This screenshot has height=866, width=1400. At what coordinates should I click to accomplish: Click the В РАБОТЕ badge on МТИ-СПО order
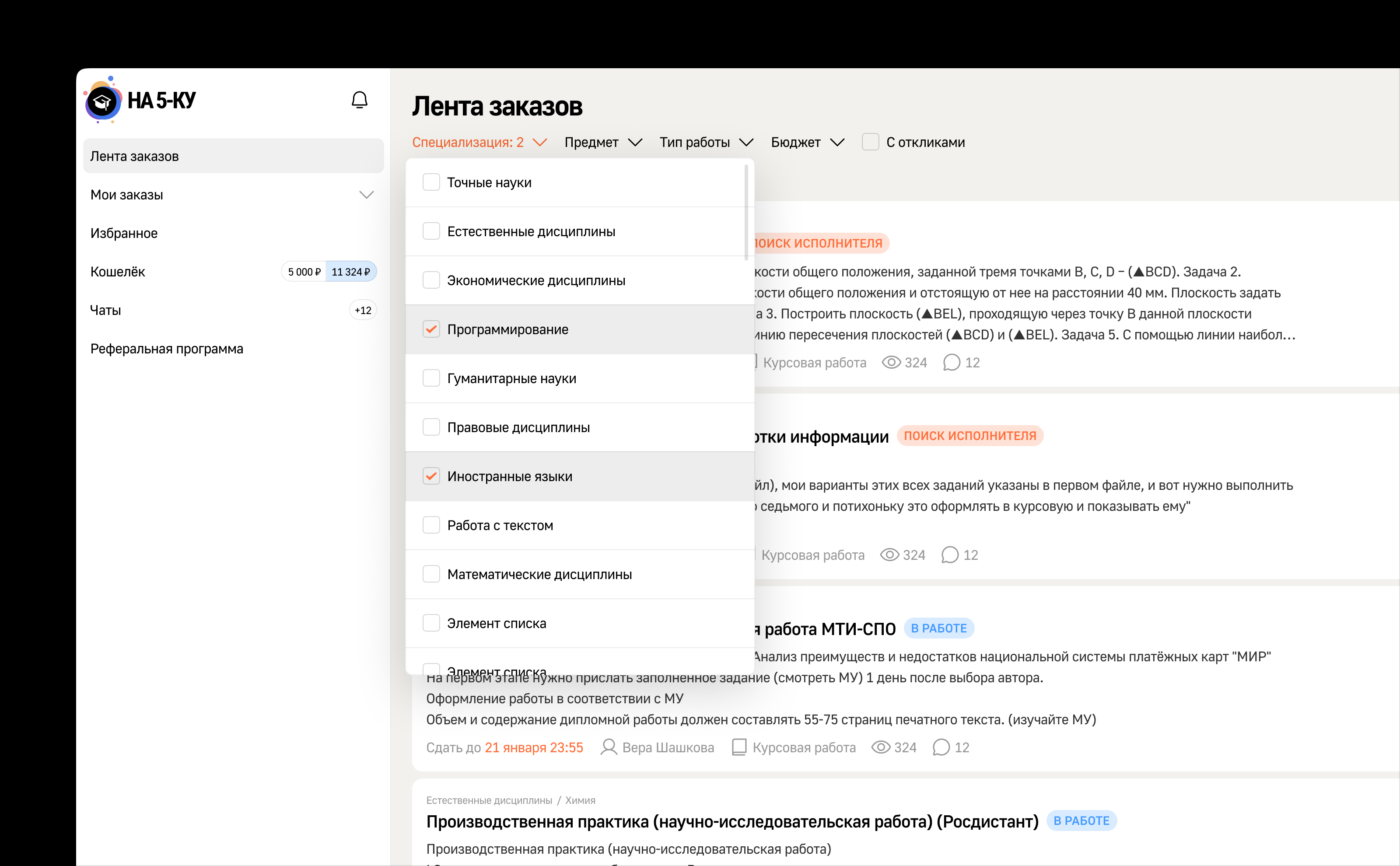coord(939,629)
